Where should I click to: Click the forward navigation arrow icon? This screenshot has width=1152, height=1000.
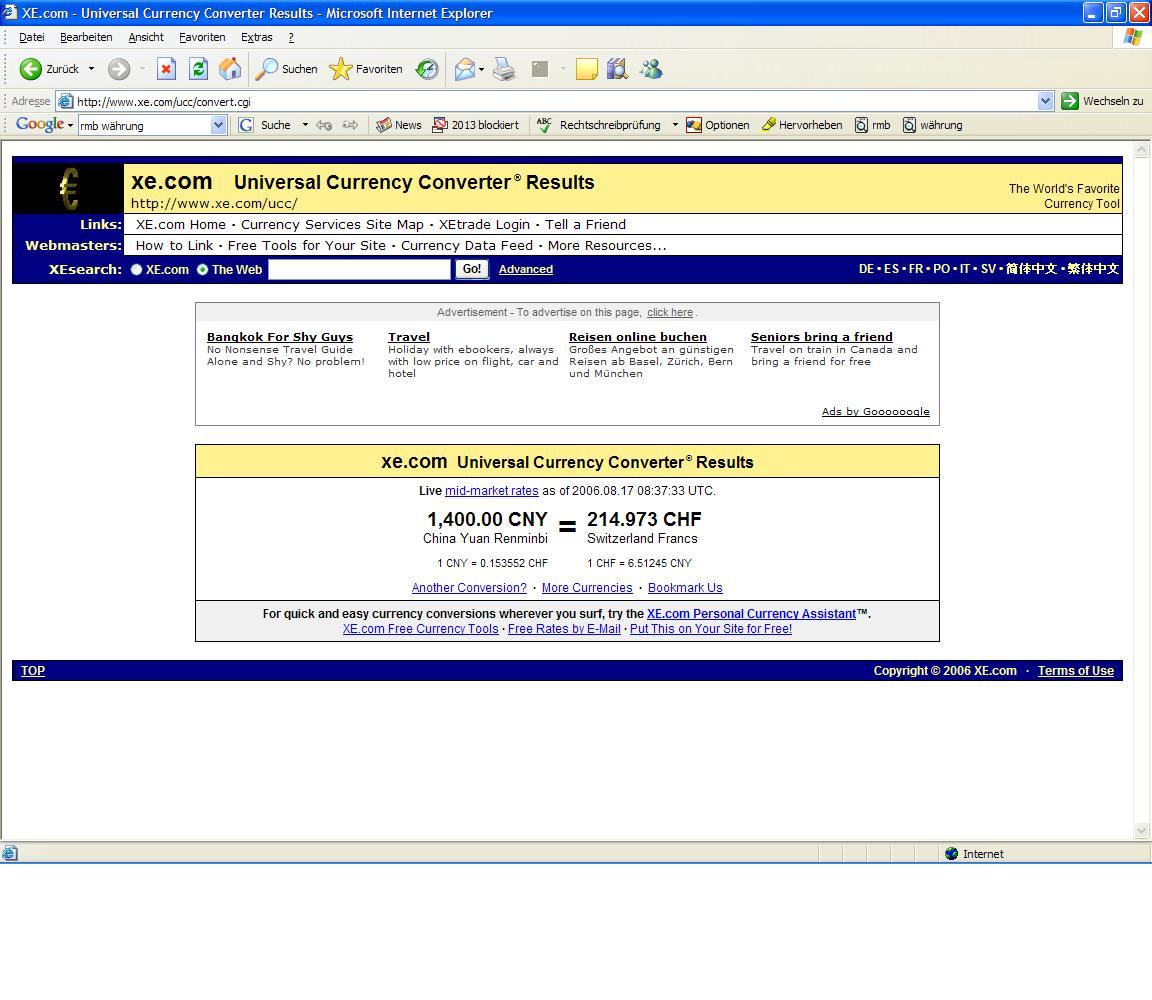(119, 69)
